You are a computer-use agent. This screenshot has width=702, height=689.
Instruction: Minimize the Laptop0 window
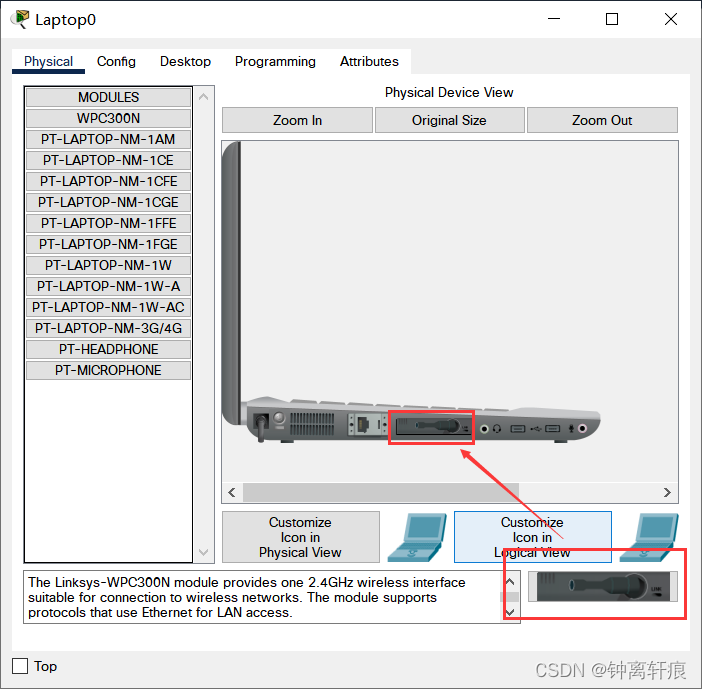pyautogui.click(x=554, y=19)
